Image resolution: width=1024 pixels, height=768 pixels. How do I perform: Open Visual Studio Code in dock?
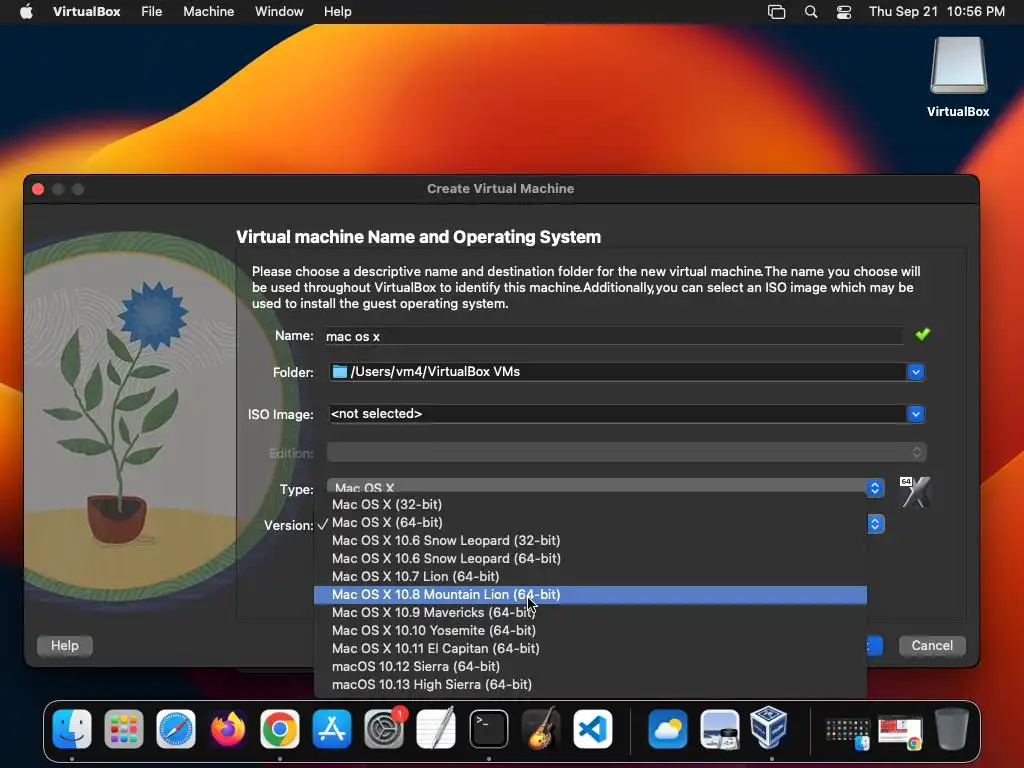592,729
